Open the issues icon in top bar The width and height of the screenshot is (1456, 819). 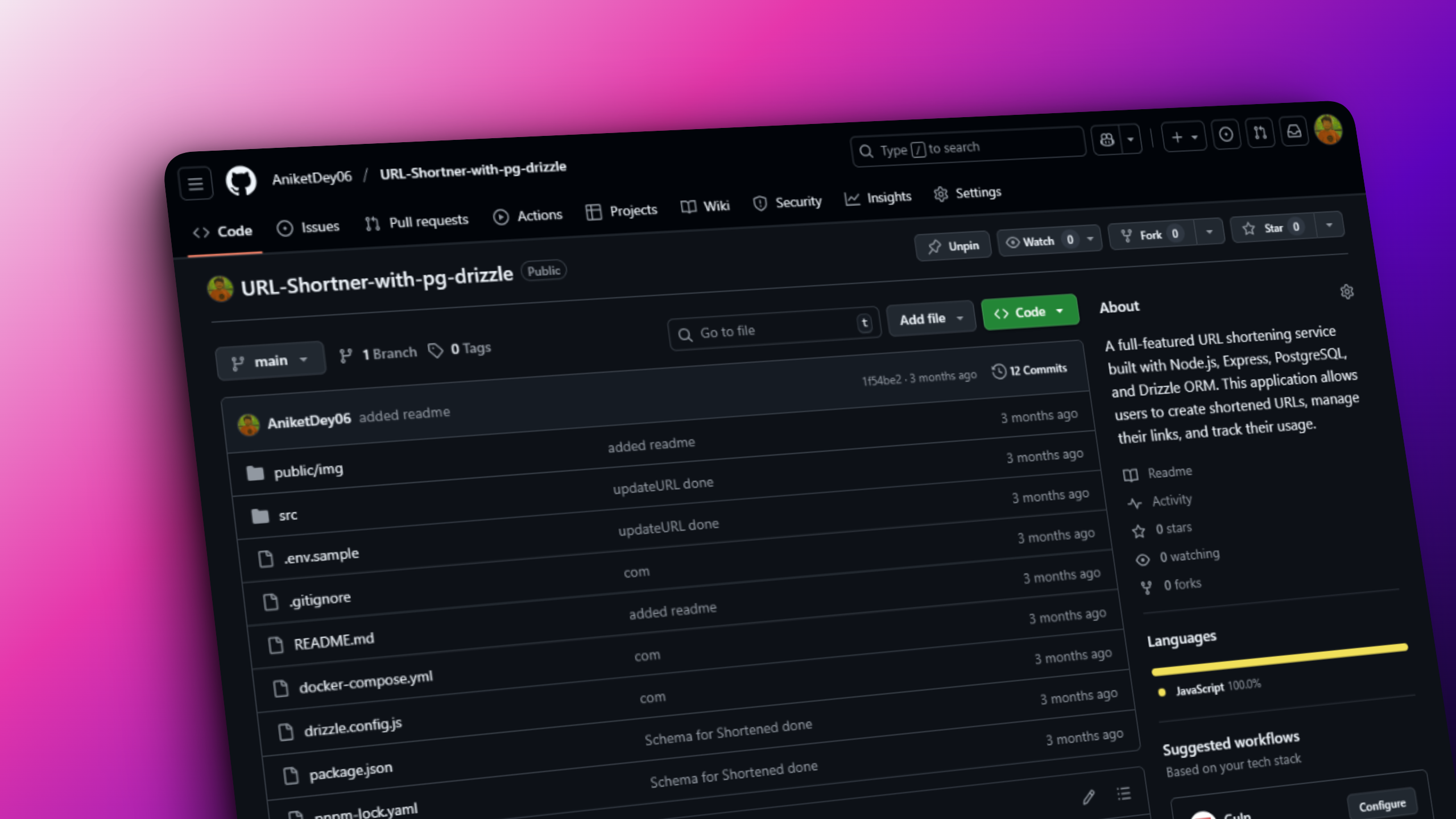[x=1226, y=135]
